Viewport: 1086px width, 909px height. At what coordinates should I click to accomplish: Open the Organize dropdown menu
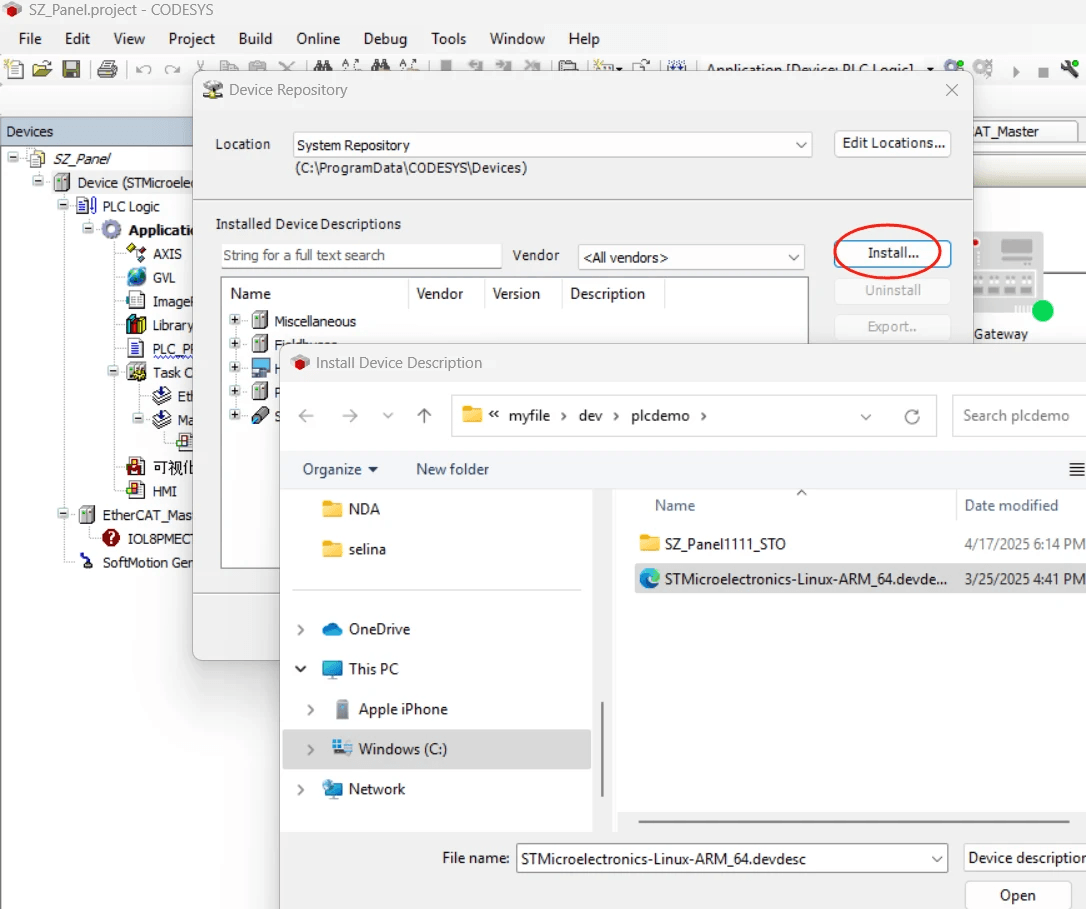click(x=340, y=469)
